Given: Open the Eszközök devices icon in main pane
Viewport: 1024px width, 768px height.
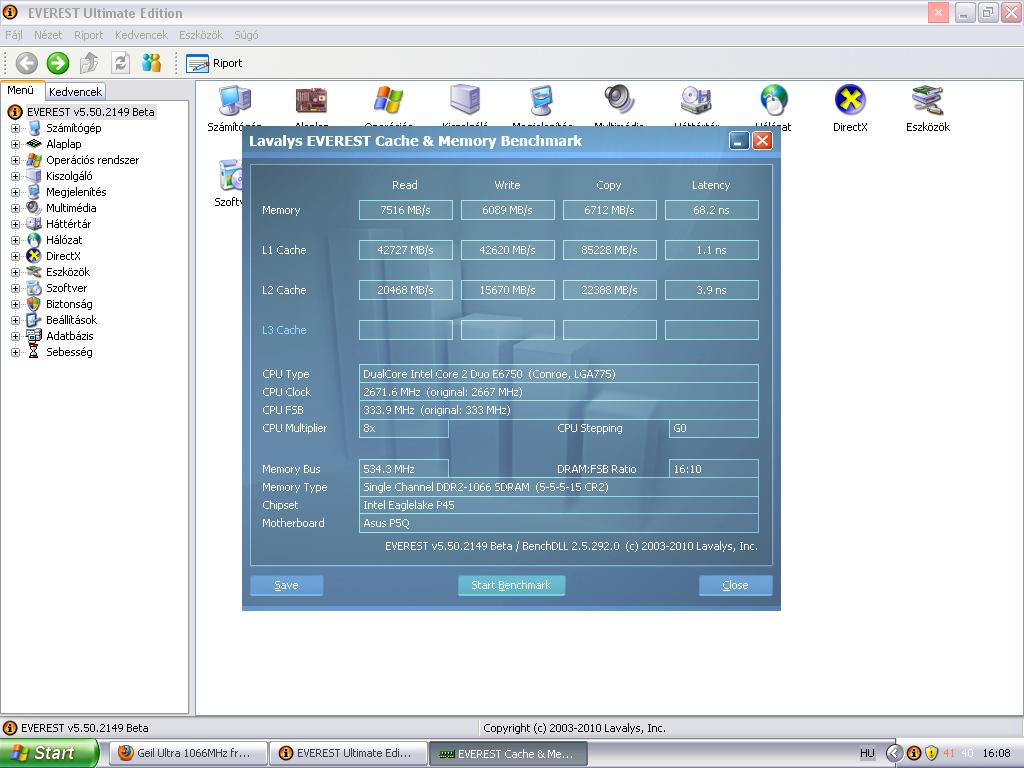Looking at the screenshot, I should [x=927, y=101].
